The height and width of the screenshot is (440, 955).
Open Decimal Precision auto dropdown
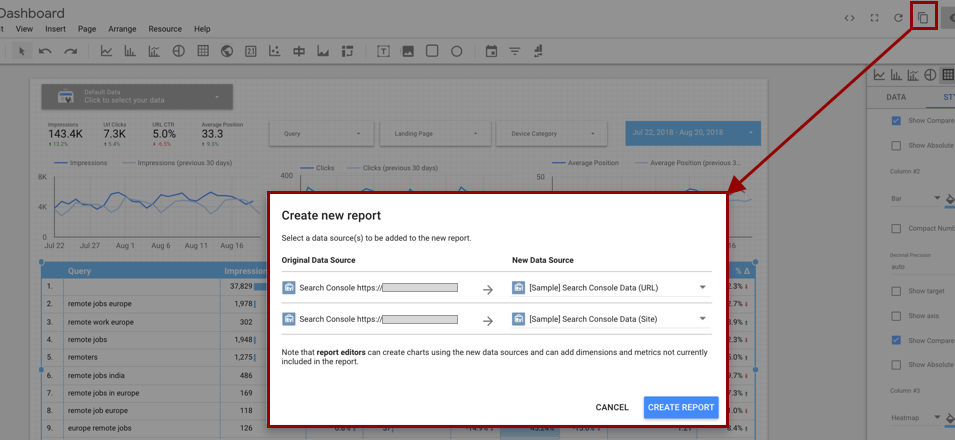click(x=922, y=266)
